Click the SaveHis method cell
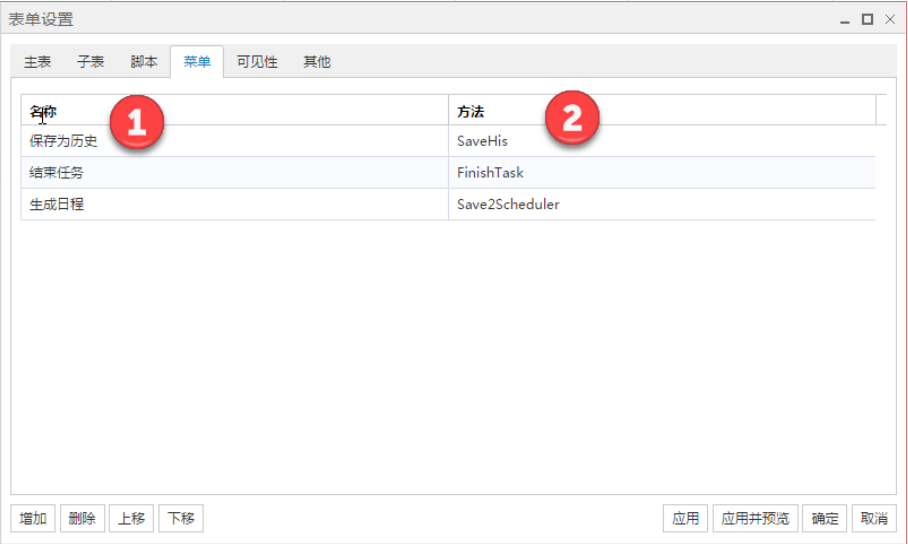The width and height of the screenshot is (908, 544). pyautogui.click(x=482, y=141)
